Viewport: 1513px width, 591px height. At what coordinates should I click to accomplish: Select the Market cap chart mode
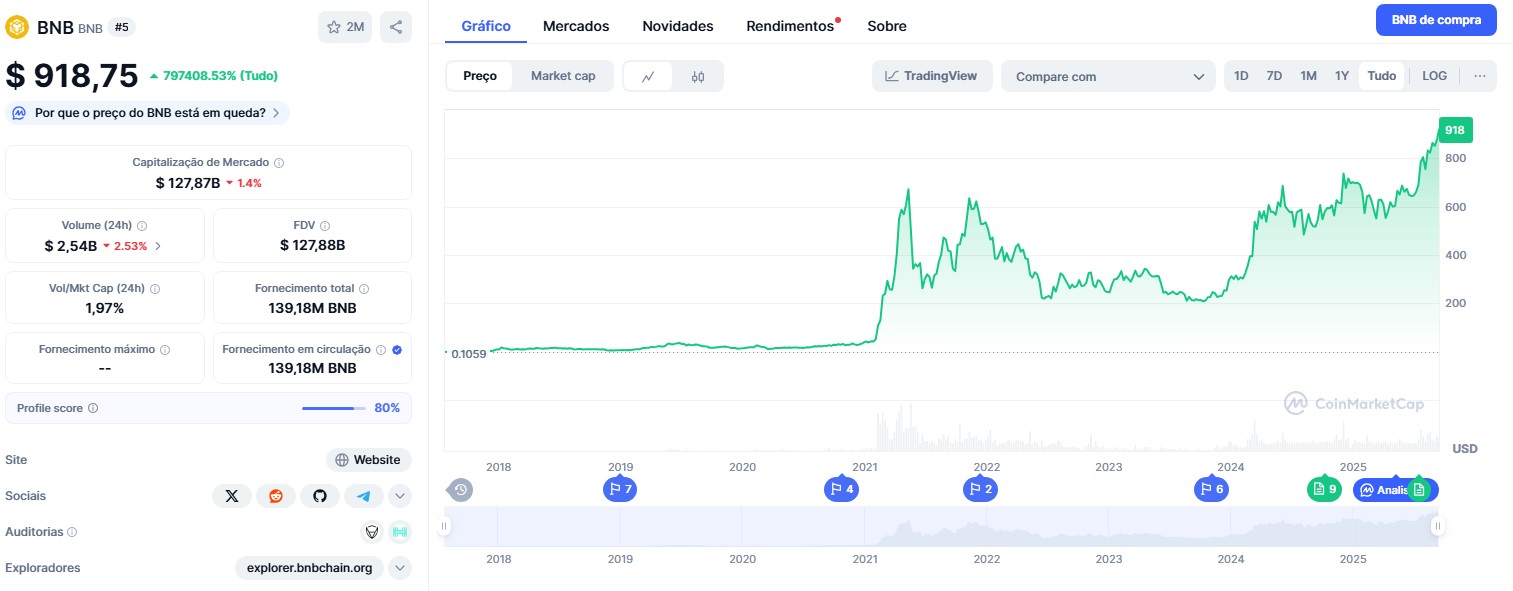[563, 76]
